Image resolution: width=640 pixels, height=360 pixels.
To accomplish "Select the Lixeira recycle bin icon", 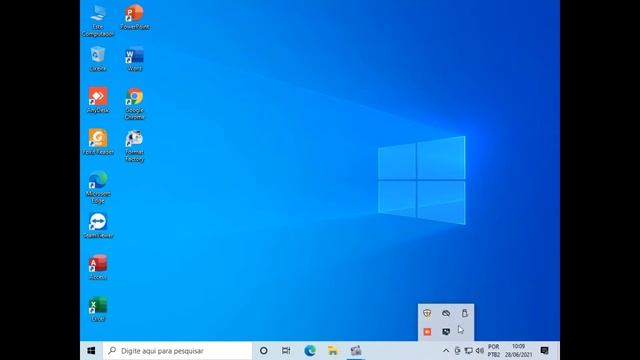I will click(x=98, y=59).
